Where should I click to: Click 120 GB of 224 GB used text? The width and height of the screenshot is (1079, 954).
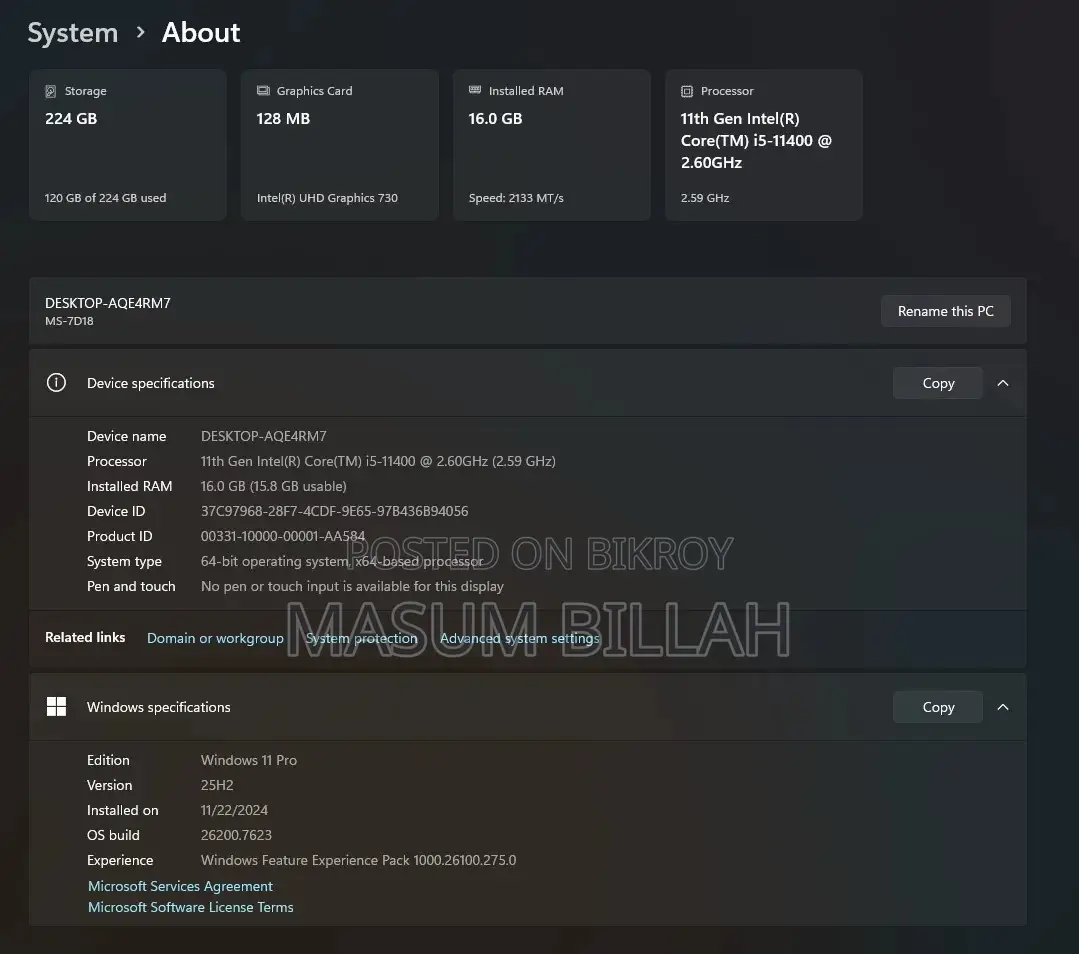(105, 198)
